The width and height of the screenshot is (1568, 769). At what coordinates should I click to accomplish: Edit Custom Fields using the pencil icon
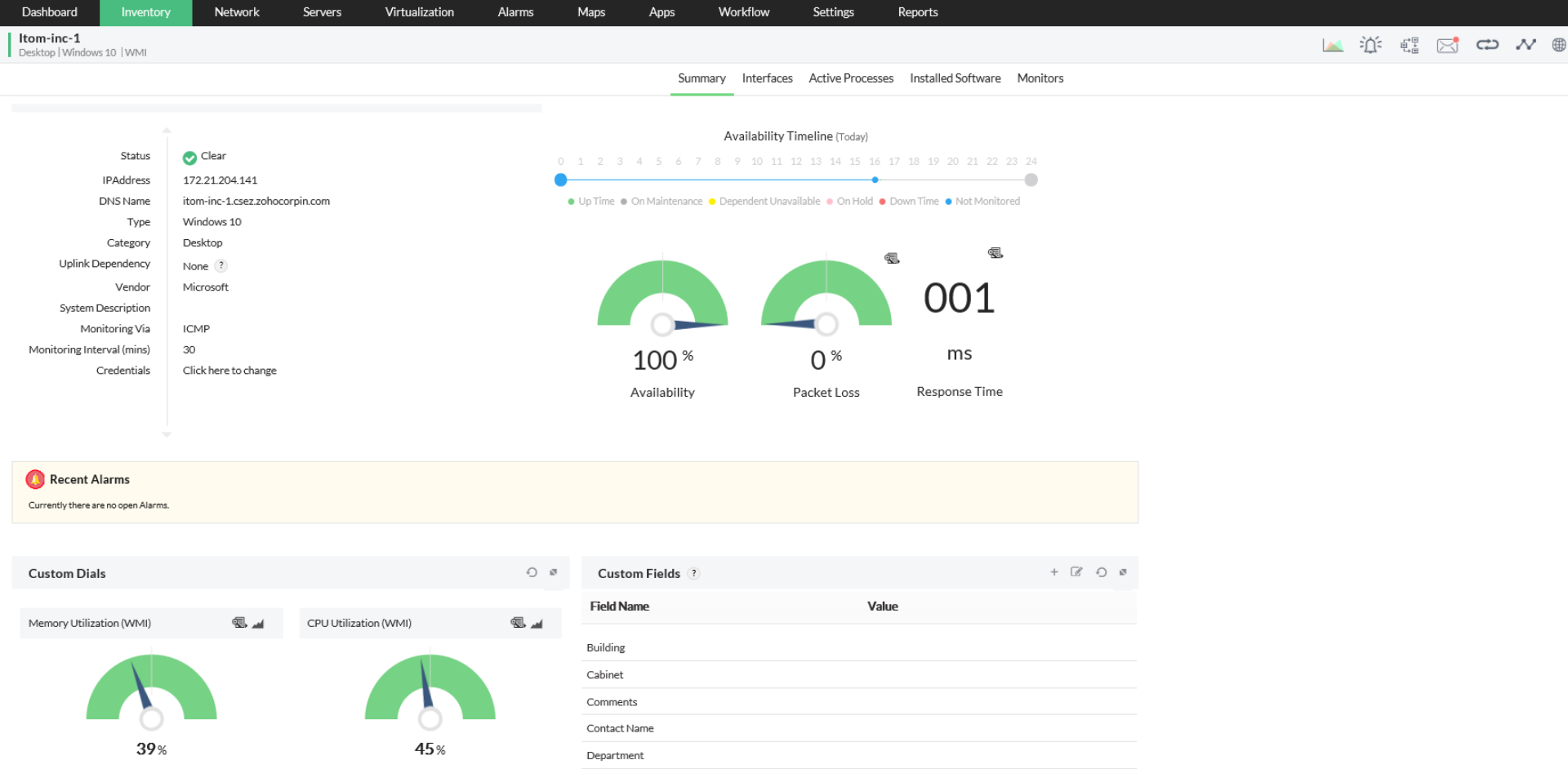coord(1076,572)
